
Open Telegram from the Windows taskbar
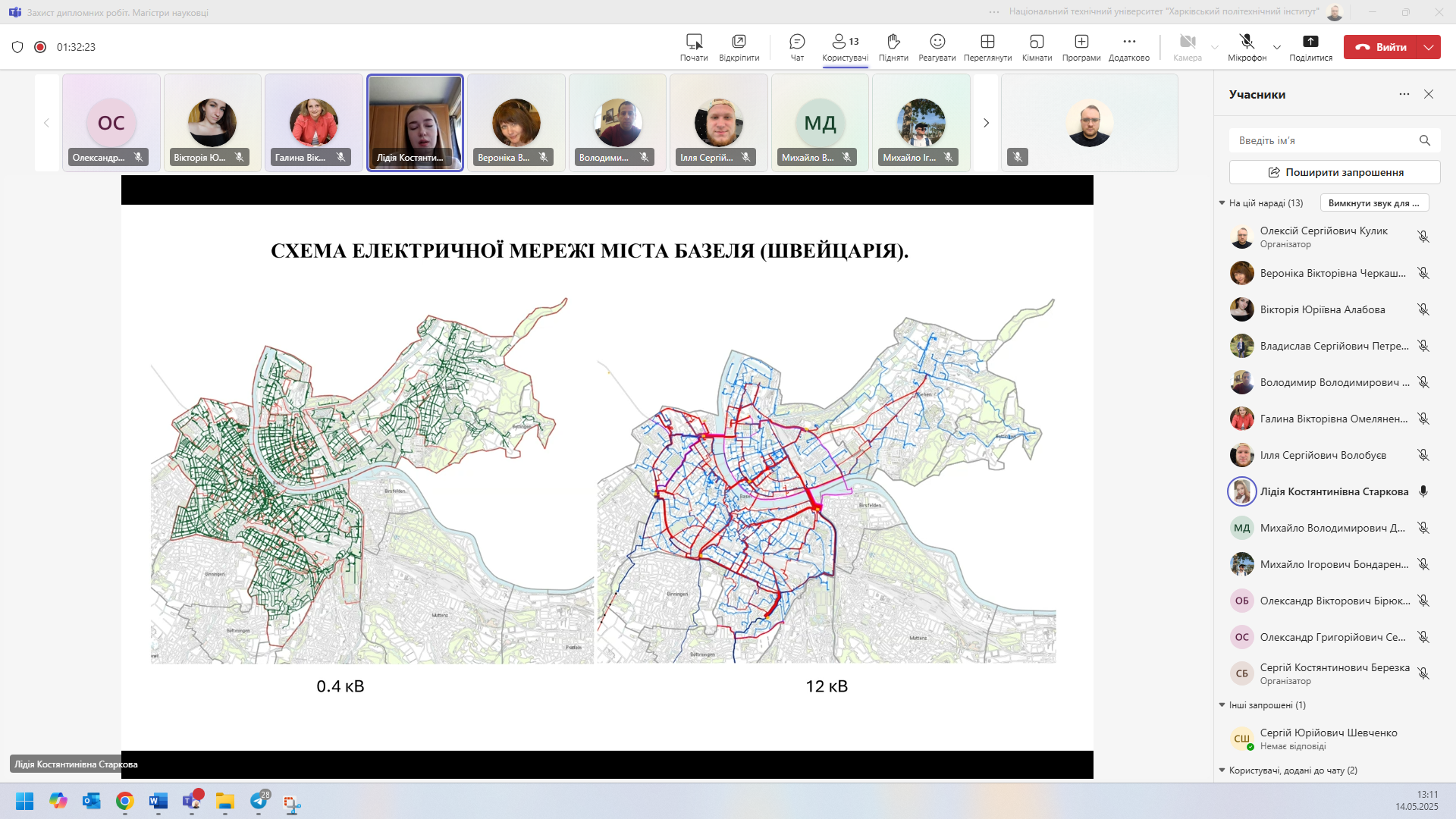[259, 801]
